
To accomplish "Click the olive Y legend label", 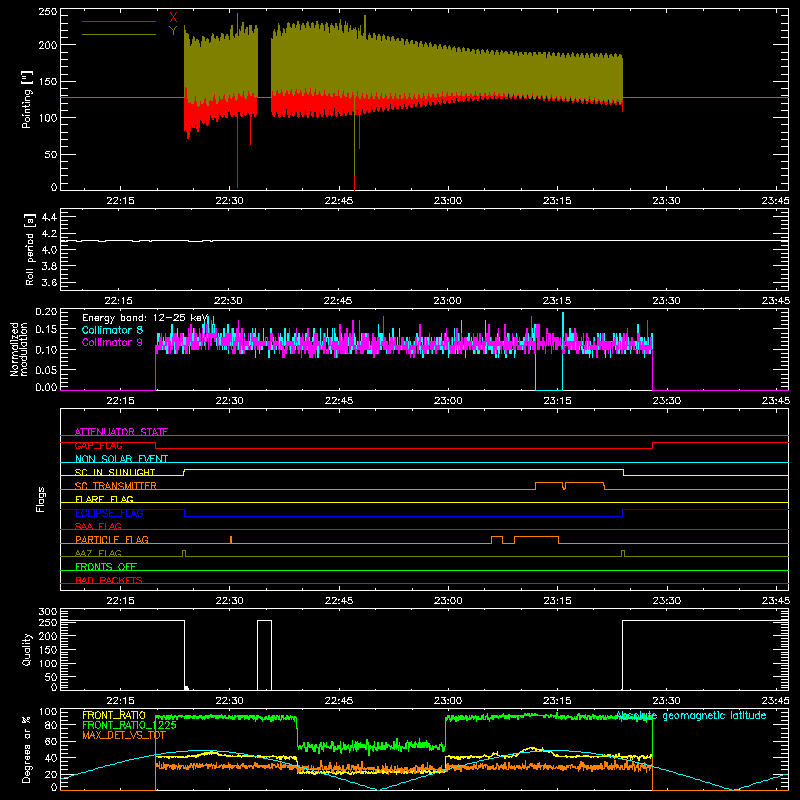I will 173,31.
